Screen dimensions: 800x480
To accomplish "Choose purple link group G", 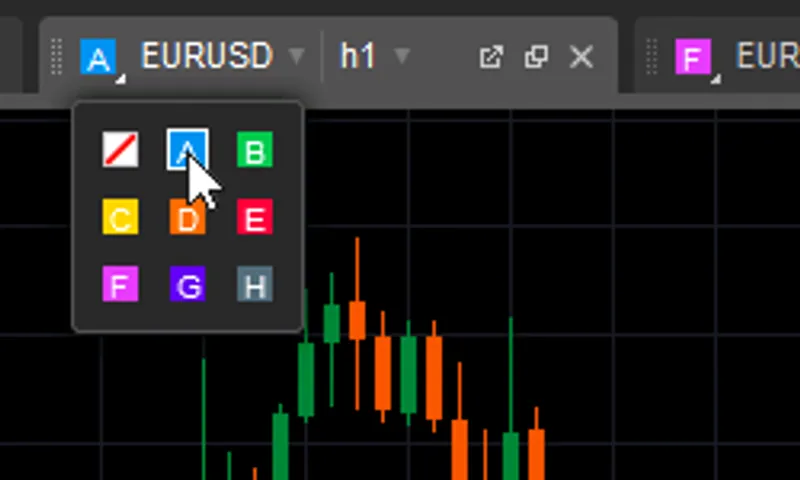I will (x=188, y=284).
